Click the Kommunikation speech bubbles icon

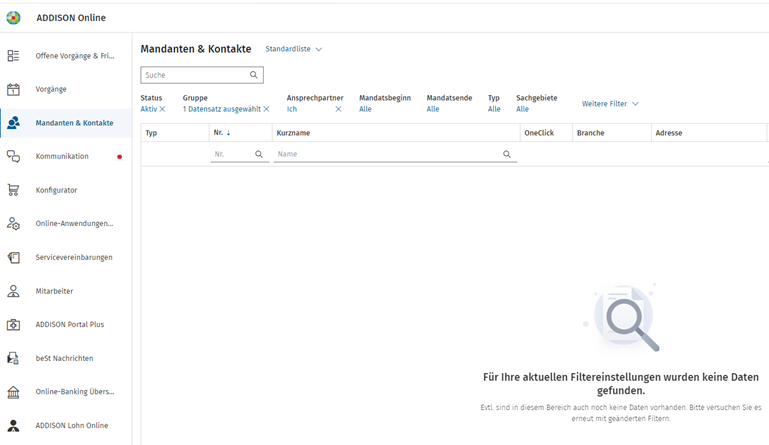pos(13,156)
